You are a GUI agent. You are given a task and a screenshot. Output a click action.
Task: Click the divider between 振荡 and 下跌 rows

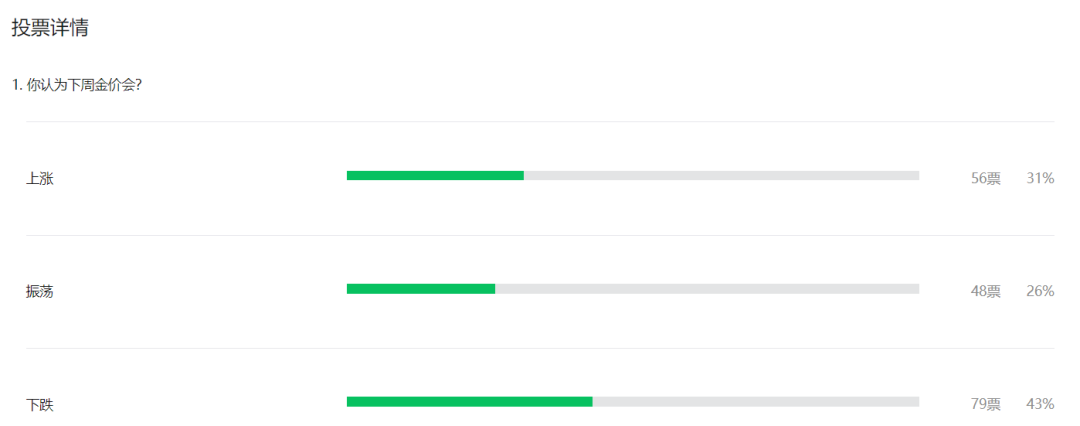(x=540, y=349)
